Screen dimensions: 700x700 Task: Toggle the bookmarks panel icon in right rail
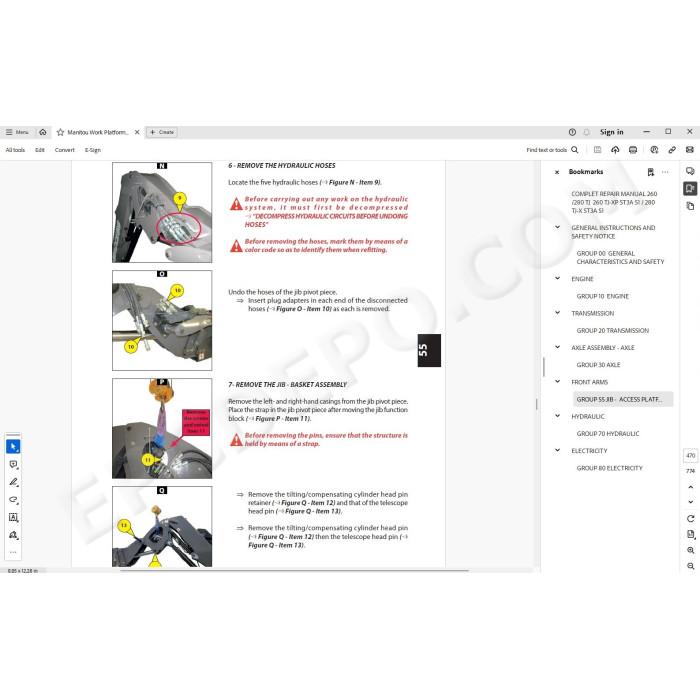point(690,188)
